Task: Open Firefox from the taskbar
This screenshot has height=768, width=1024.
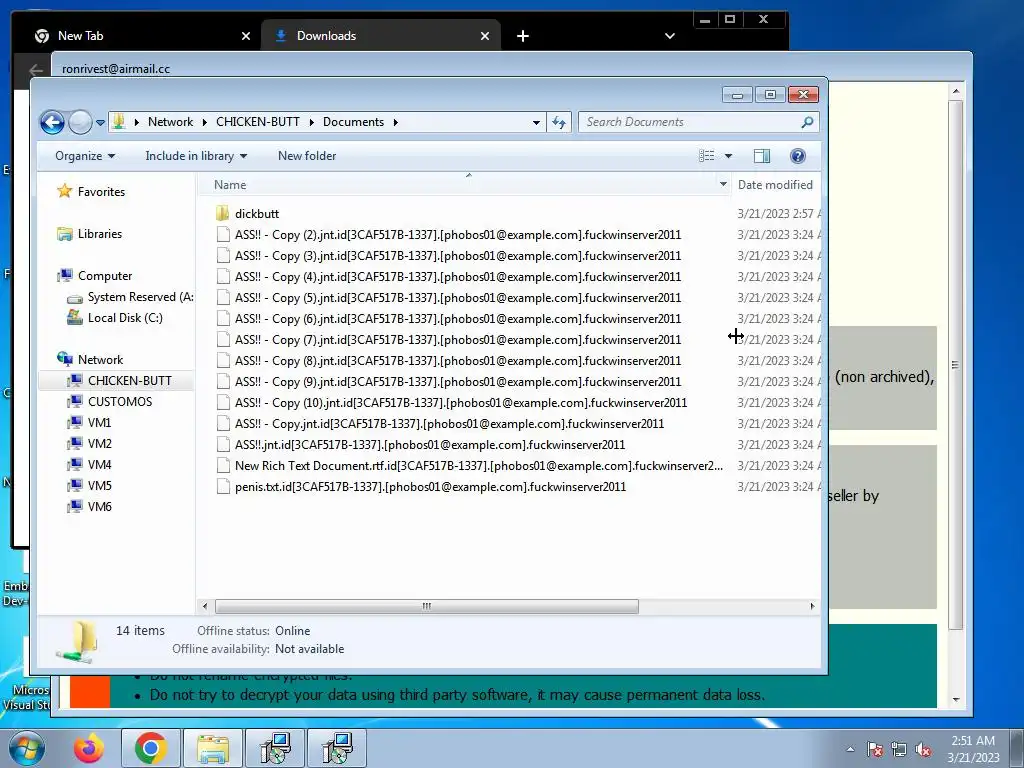Action: [x=88, y=748]
